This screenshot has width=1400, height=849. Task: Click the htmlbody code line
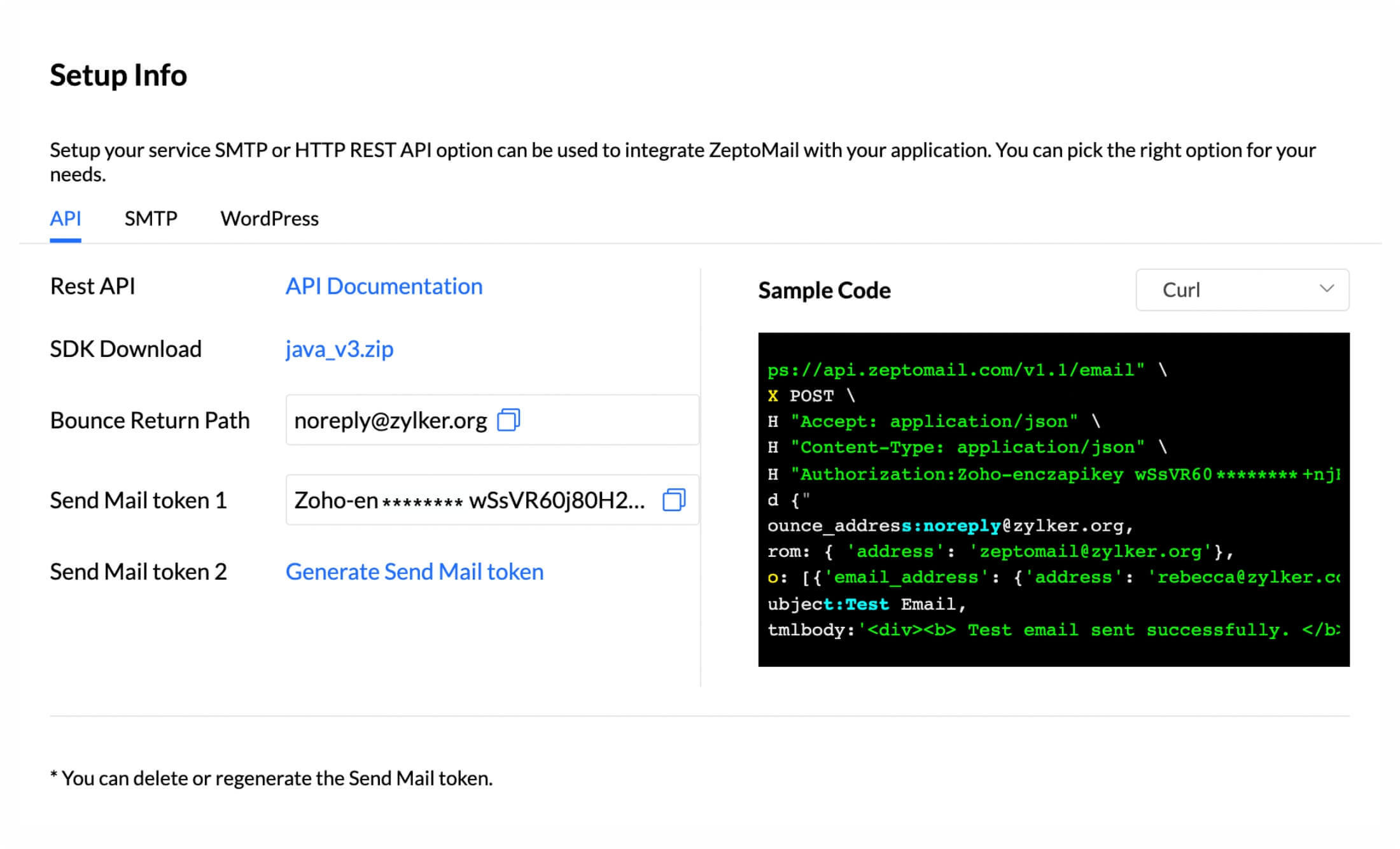tap(1053, 630)
